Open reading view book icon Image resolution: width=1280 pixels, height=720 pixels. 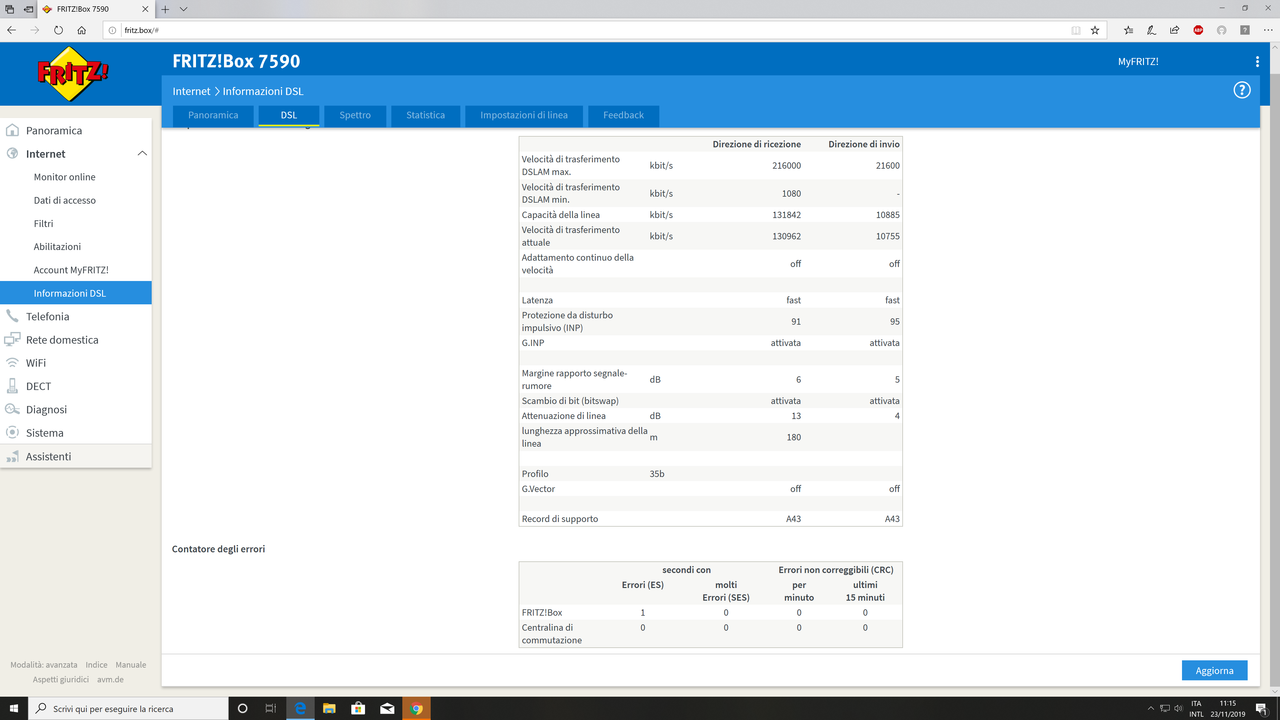pos(1076,30)
